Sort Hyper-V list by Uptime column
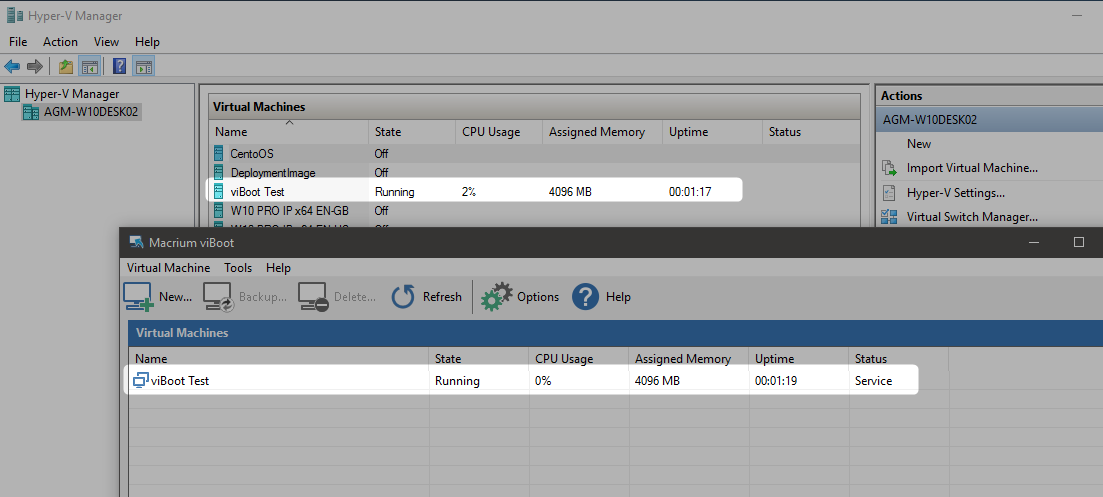 click(x=712, y=131)
